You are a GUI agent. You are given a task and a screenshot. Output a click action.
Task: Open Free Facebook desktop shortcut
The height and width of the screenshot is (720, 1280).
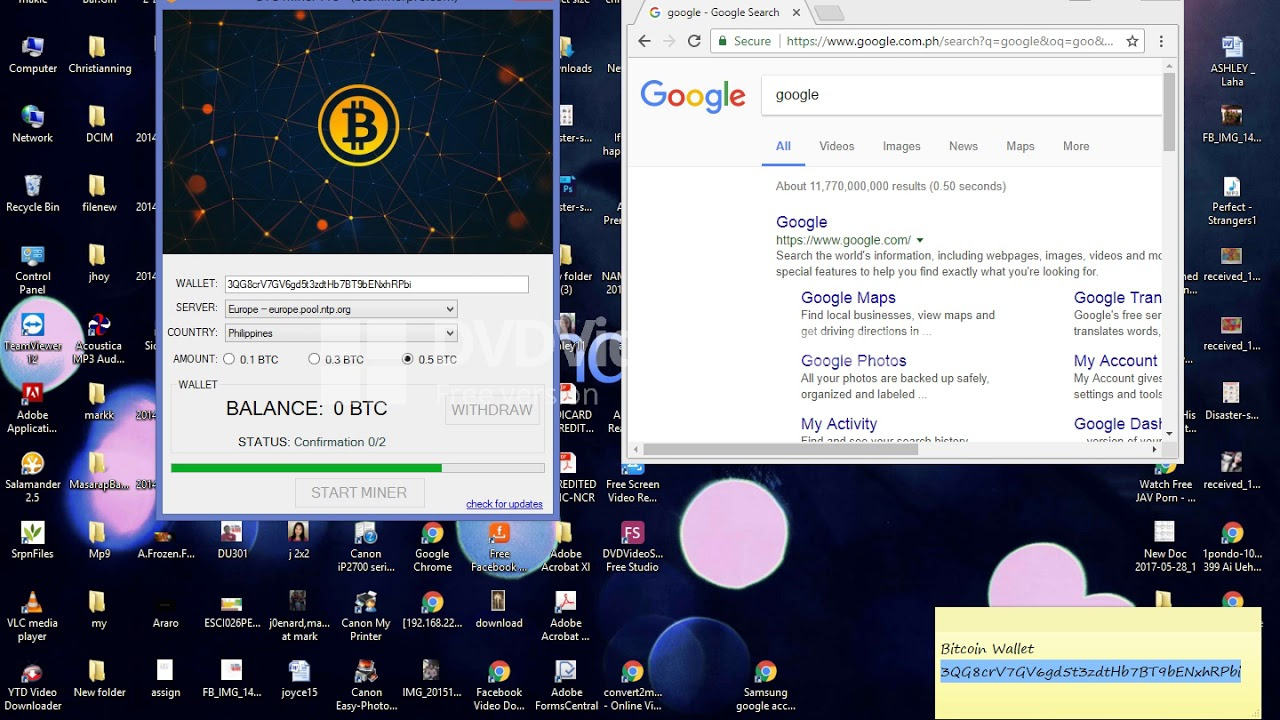499,546
